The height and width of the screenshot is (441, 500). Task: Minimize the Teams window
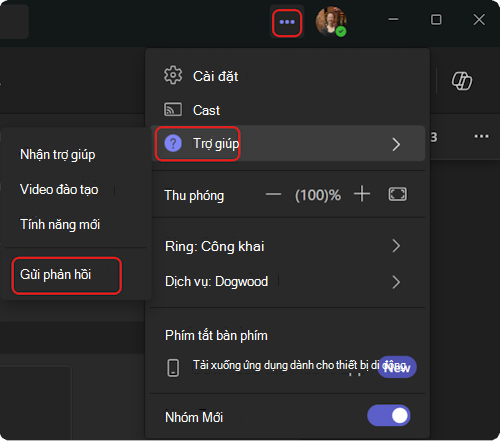393,19
